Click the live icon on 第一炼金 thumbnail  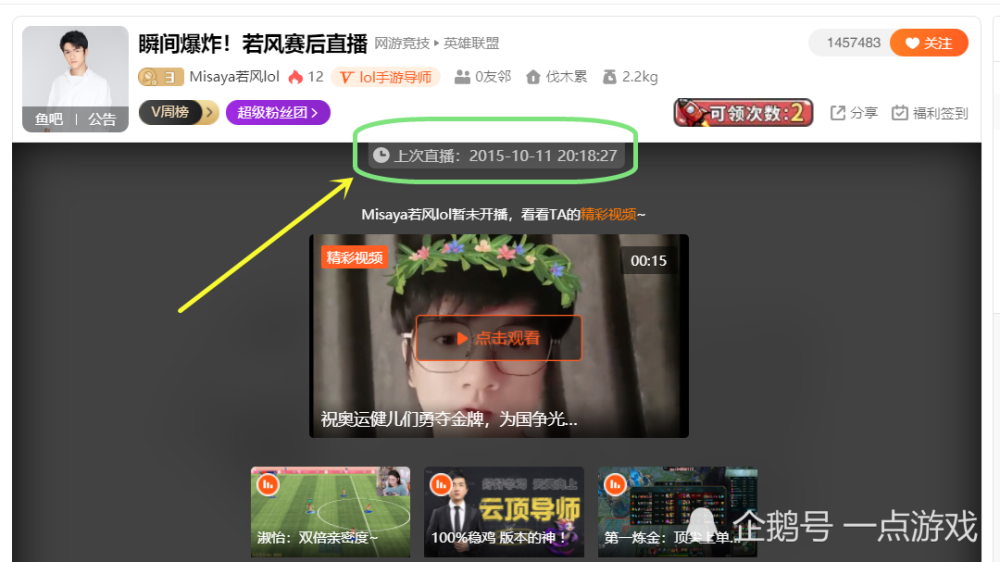pos(615,485)
